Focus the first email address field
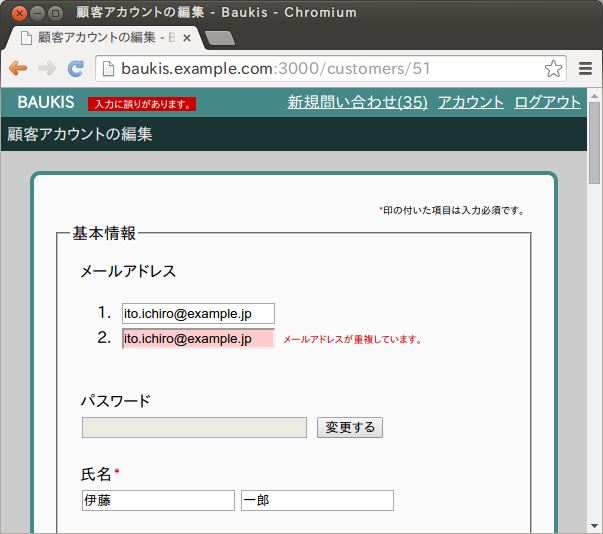Viewport: 603px width, 534px height. (x=198, y=314)
